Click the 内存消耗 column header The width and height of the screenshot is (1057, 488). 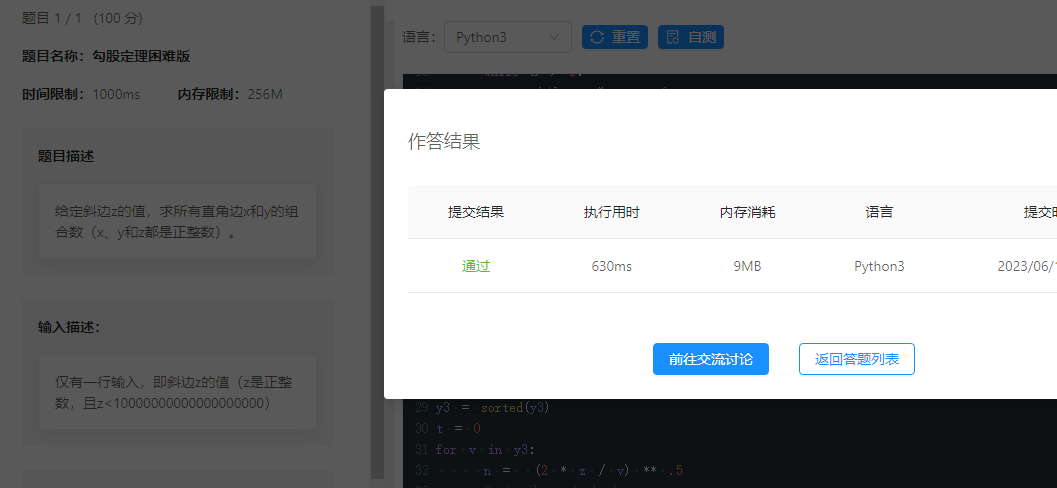[x=747, y=212]
